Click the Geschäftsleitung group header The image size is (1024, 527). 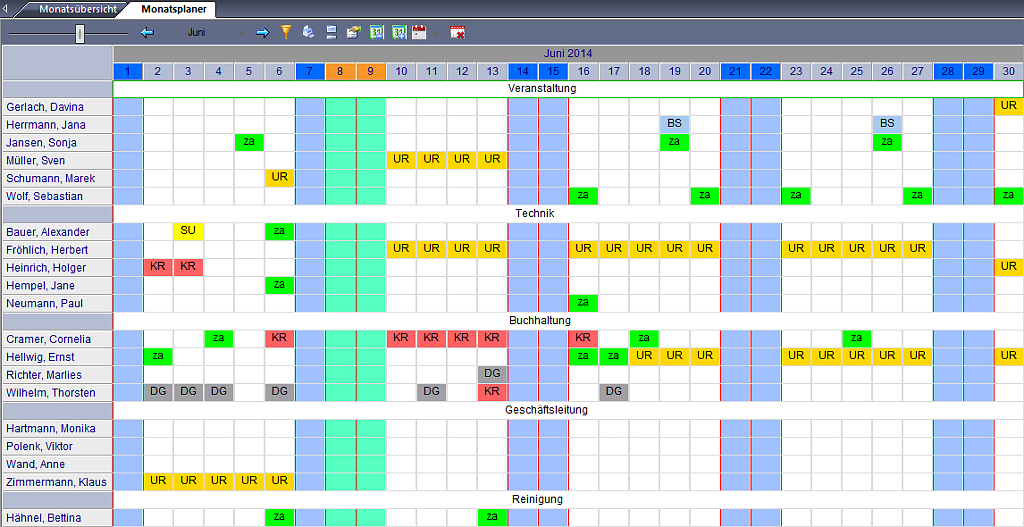coord(568,410)
